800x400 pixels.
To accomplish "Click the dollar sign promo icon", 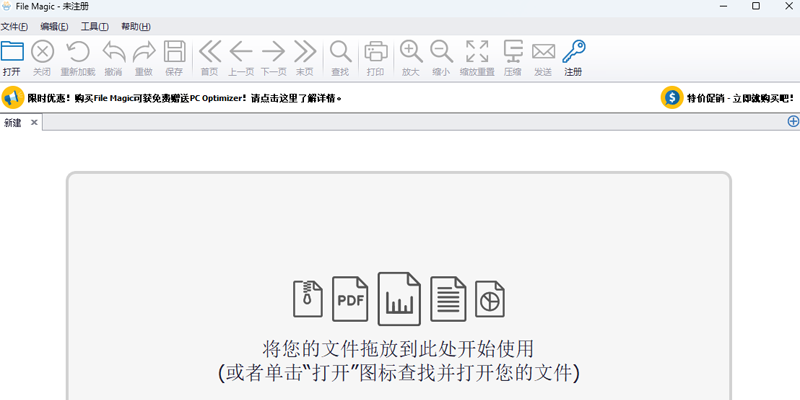I will (672, 97).
